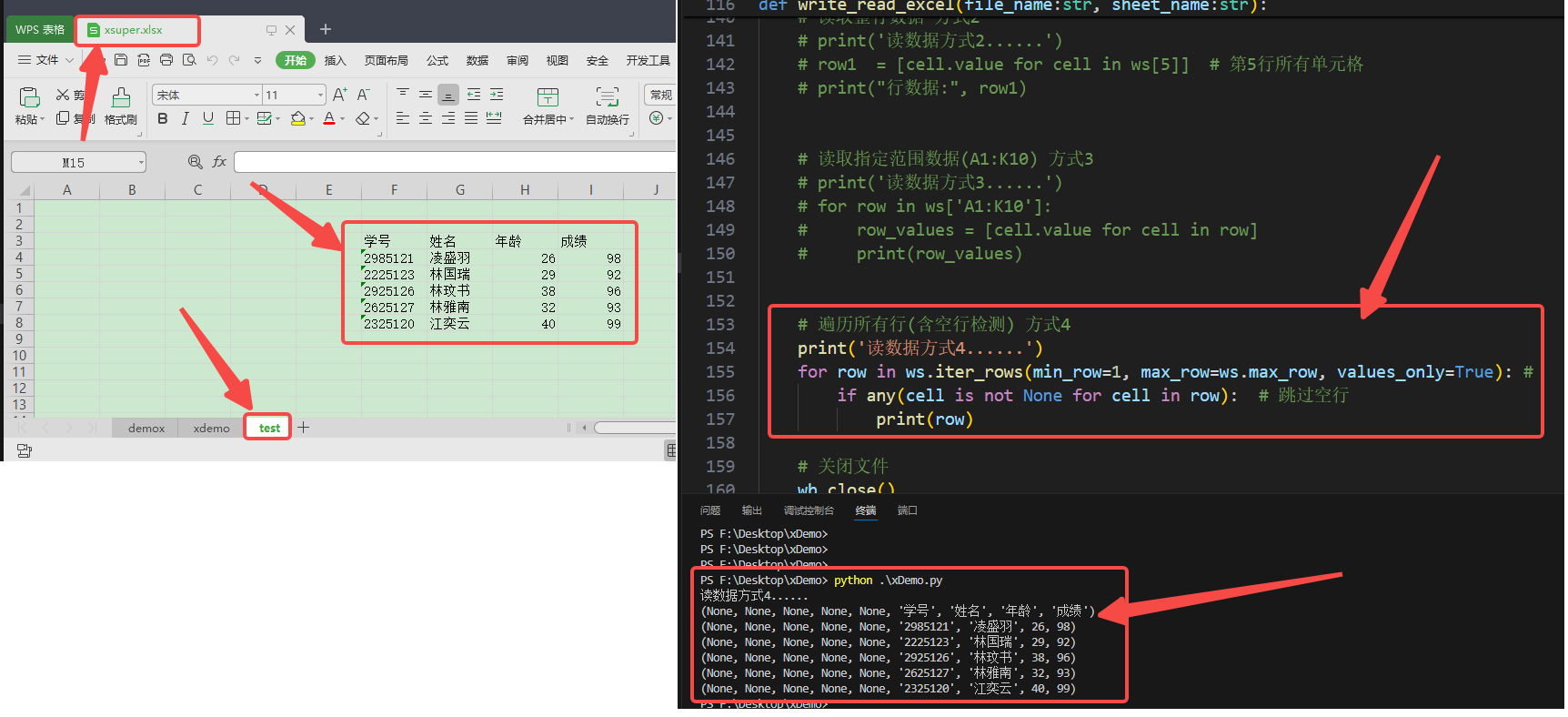Apply distributed alignment
This screenshot has width=1568, height=717.
[494, 118]
